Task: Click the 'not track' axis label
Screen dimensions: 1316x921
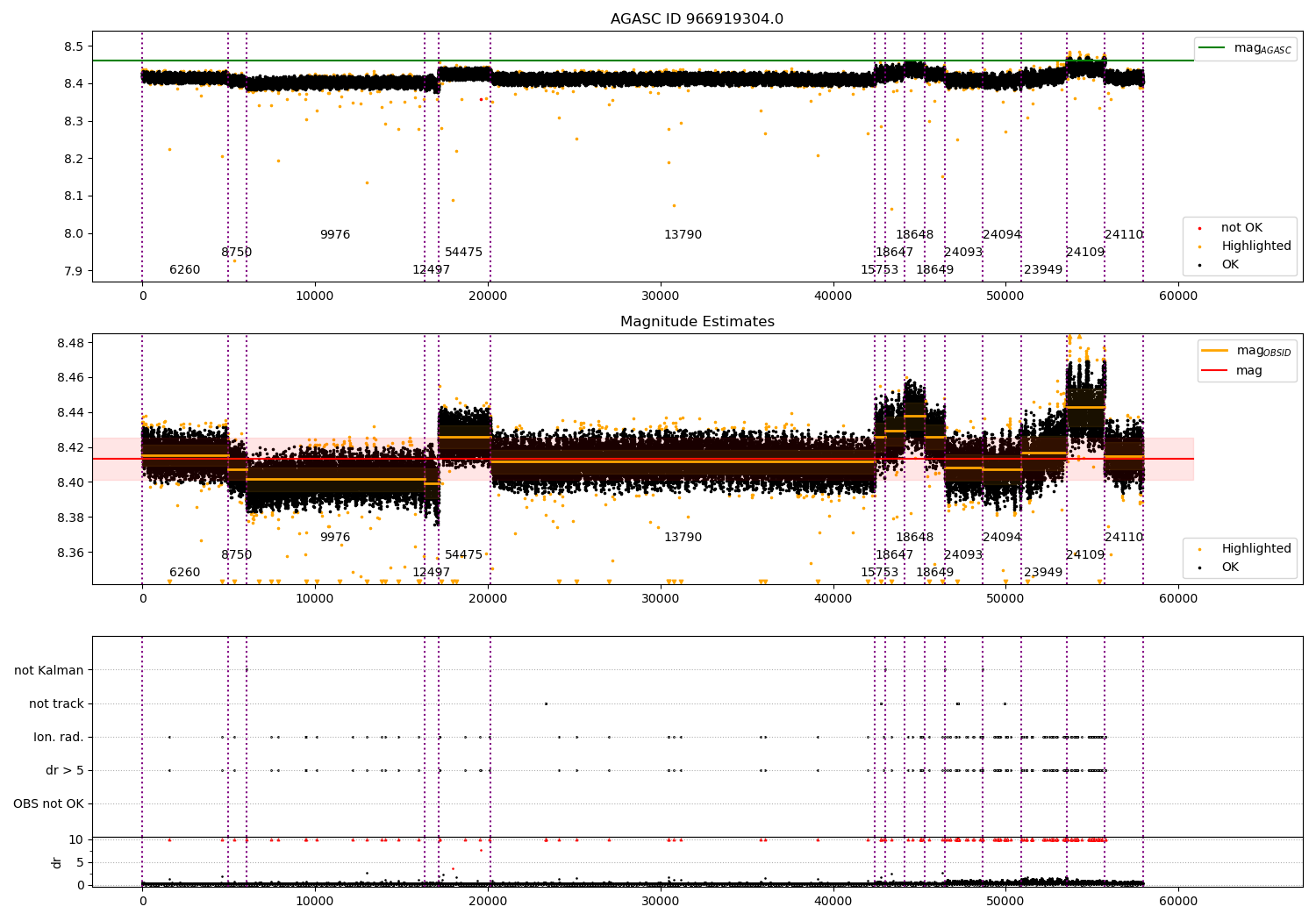Action: point(56,703)
